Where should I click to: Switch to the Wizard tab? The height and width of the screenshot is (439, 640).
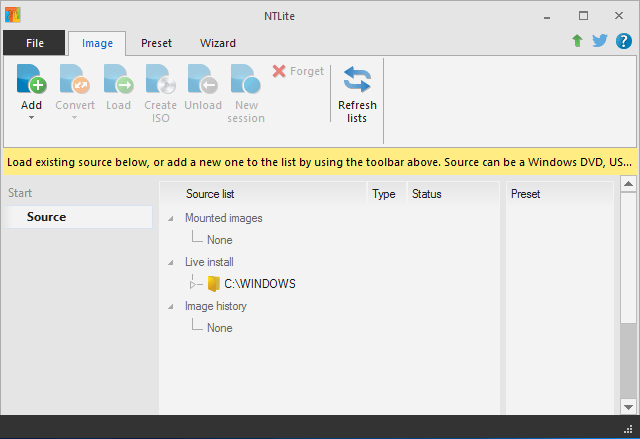click(x=218, y=43)
